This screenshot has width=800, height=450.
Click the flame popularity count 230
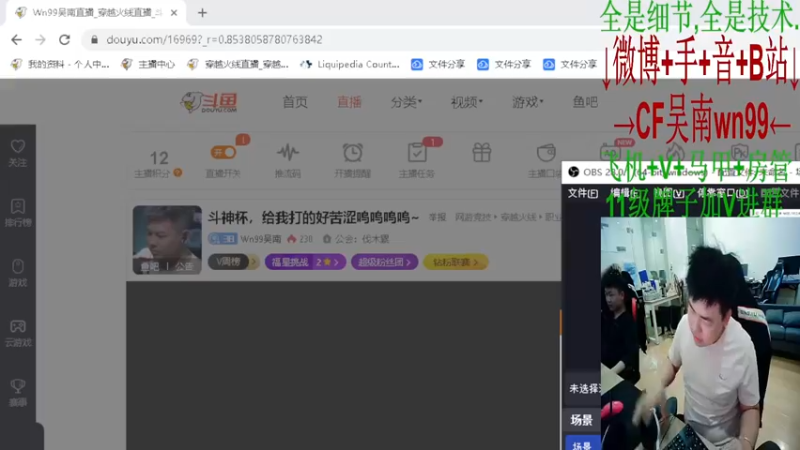point(300,239)
